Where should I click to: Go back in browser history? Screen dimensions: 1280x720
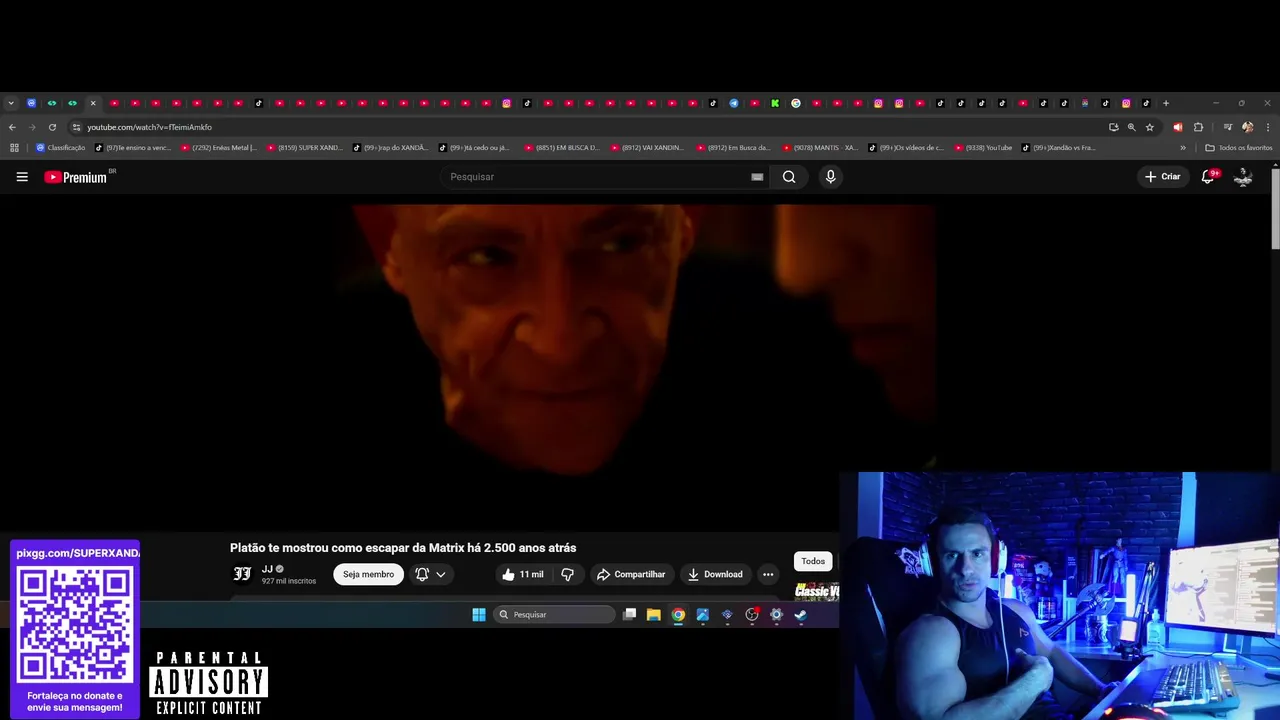pyautogui.click(x=12, y=127)
